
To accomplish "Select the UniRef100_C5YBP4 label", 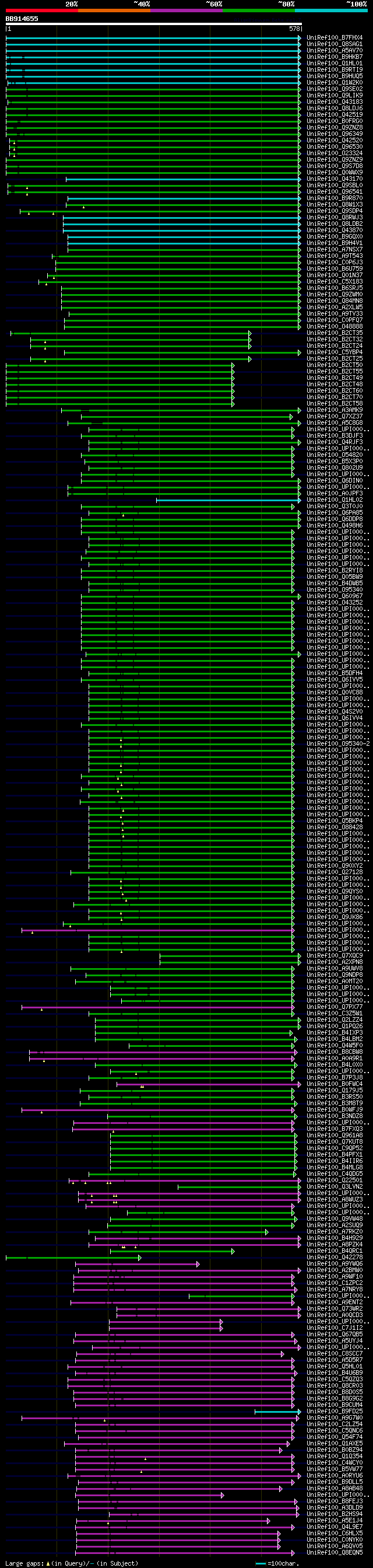I will (x=335, y=352).
